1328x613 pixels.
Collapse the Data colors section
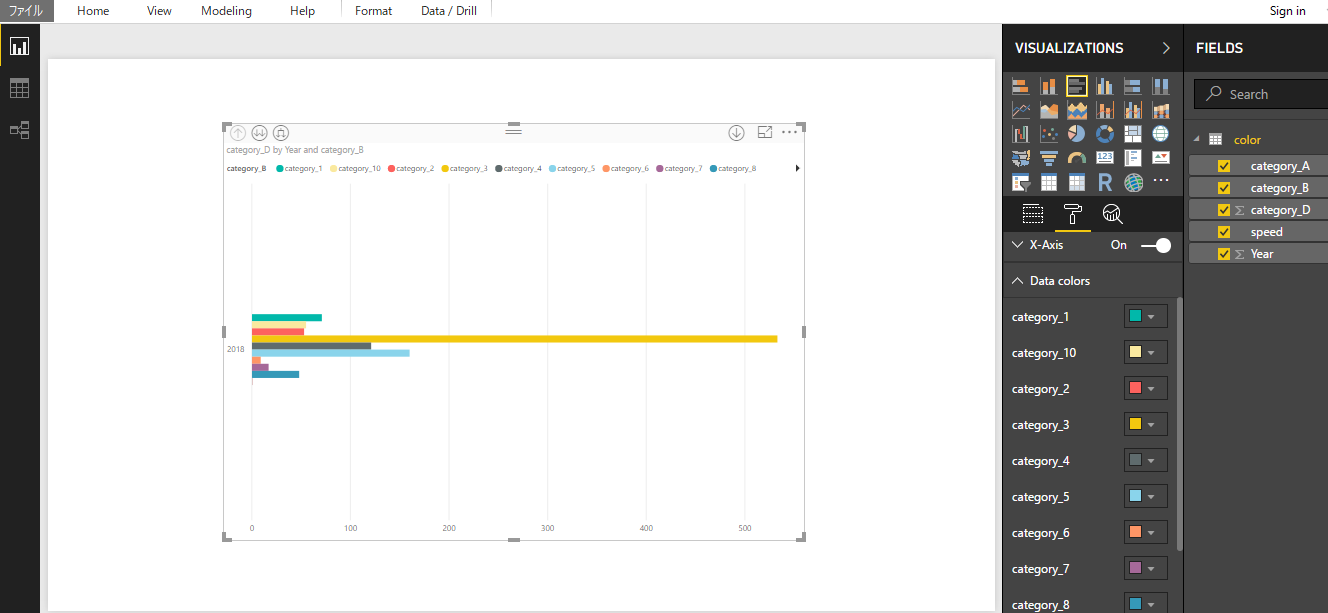tap(1018, 281)
